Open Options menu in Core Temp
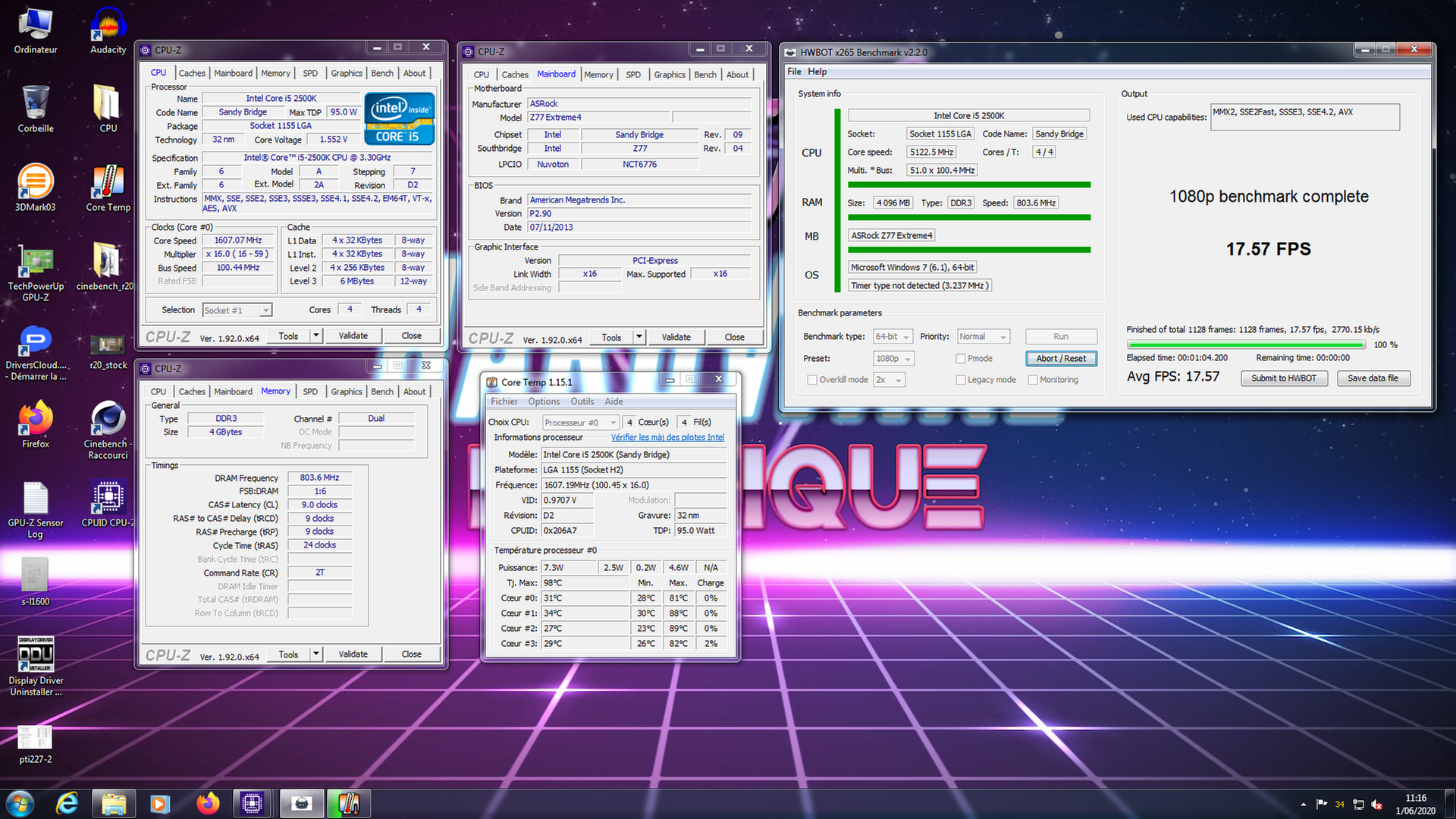Image resolution: width=1456 pixels, height=819 pixels. [x=544, y=402]
